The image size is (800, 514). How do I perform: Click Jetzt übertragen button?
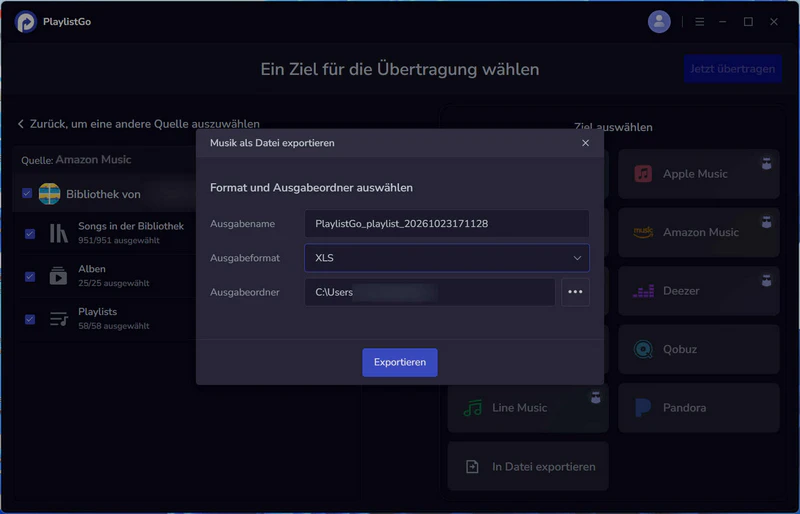point(732,69)
